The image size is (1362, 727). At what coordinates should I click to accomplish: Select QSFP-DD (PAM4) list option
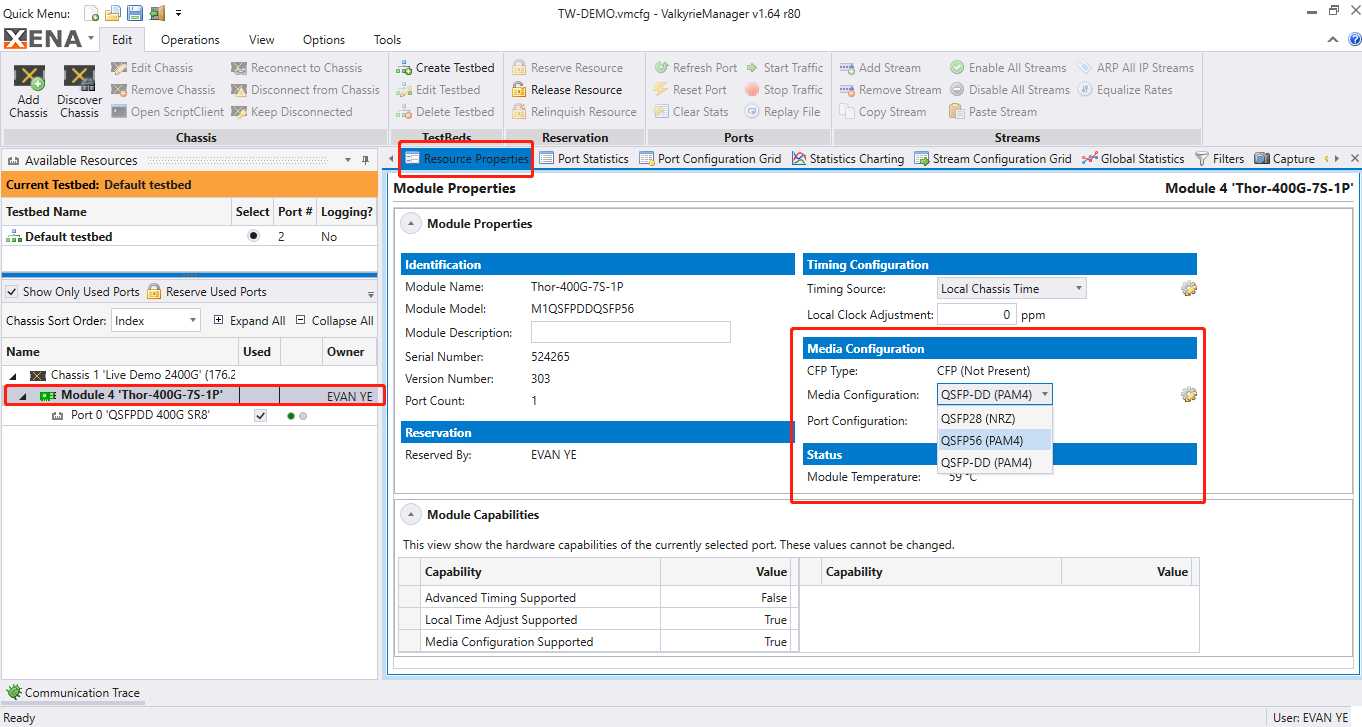point(994,463)
